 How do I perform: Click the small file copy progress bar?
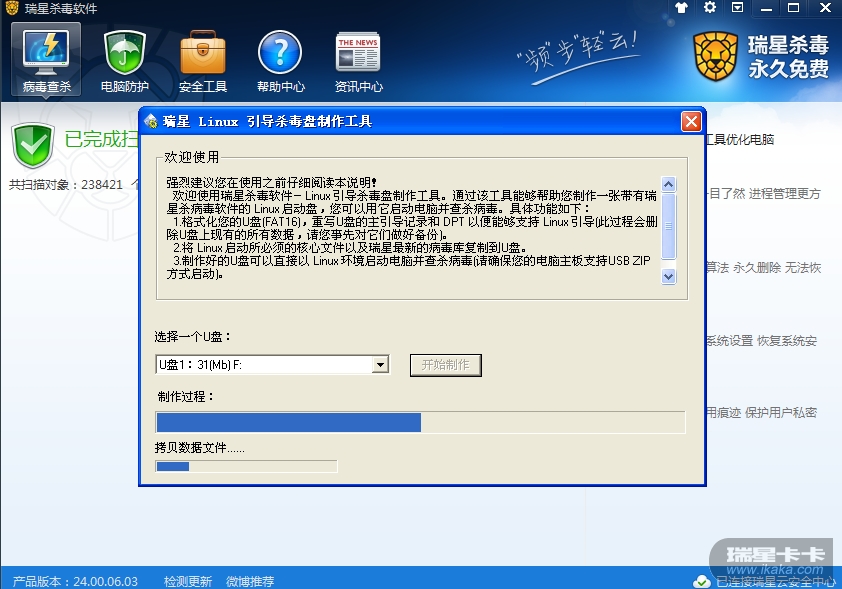(x=246, y=466)
